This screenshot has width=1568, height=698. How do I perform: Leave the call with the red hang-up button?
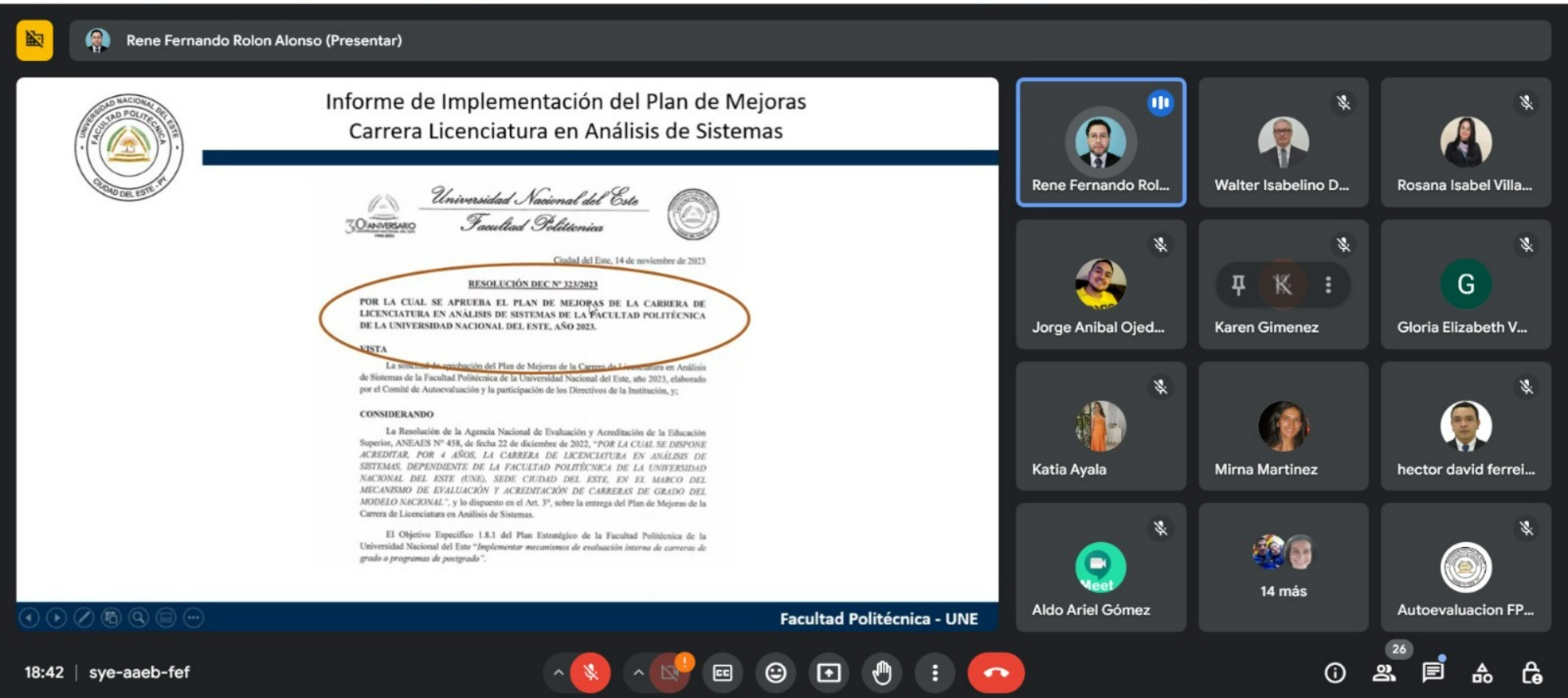(x=996, y=673)
